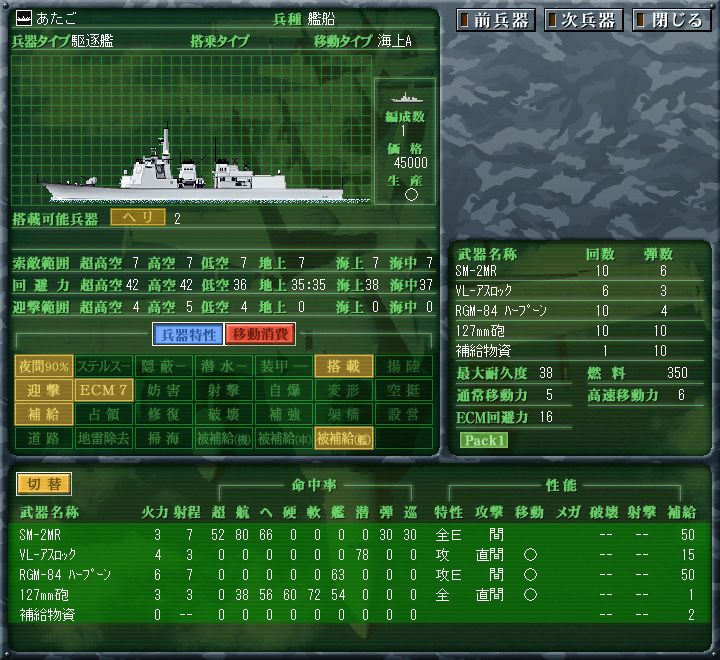Select the small ship formation icon
The width and height of the screenshot is (720, 660).
tap(406, 98)
